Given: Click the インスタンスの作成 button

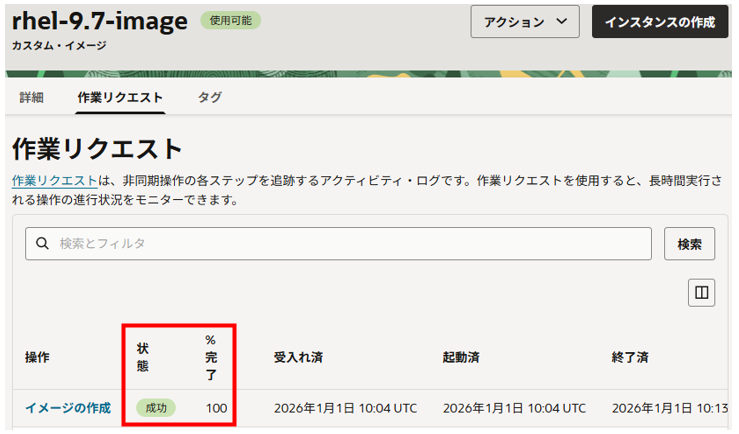Looking at the screenshot, I should (659, 22).
